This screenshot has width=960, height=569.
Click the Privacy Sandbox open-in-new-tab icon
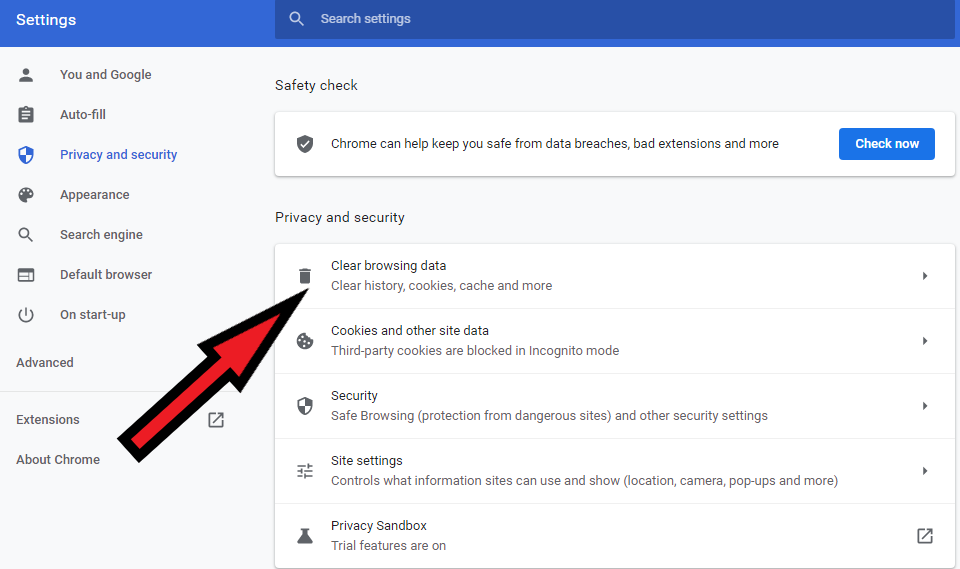click(924, 536)
